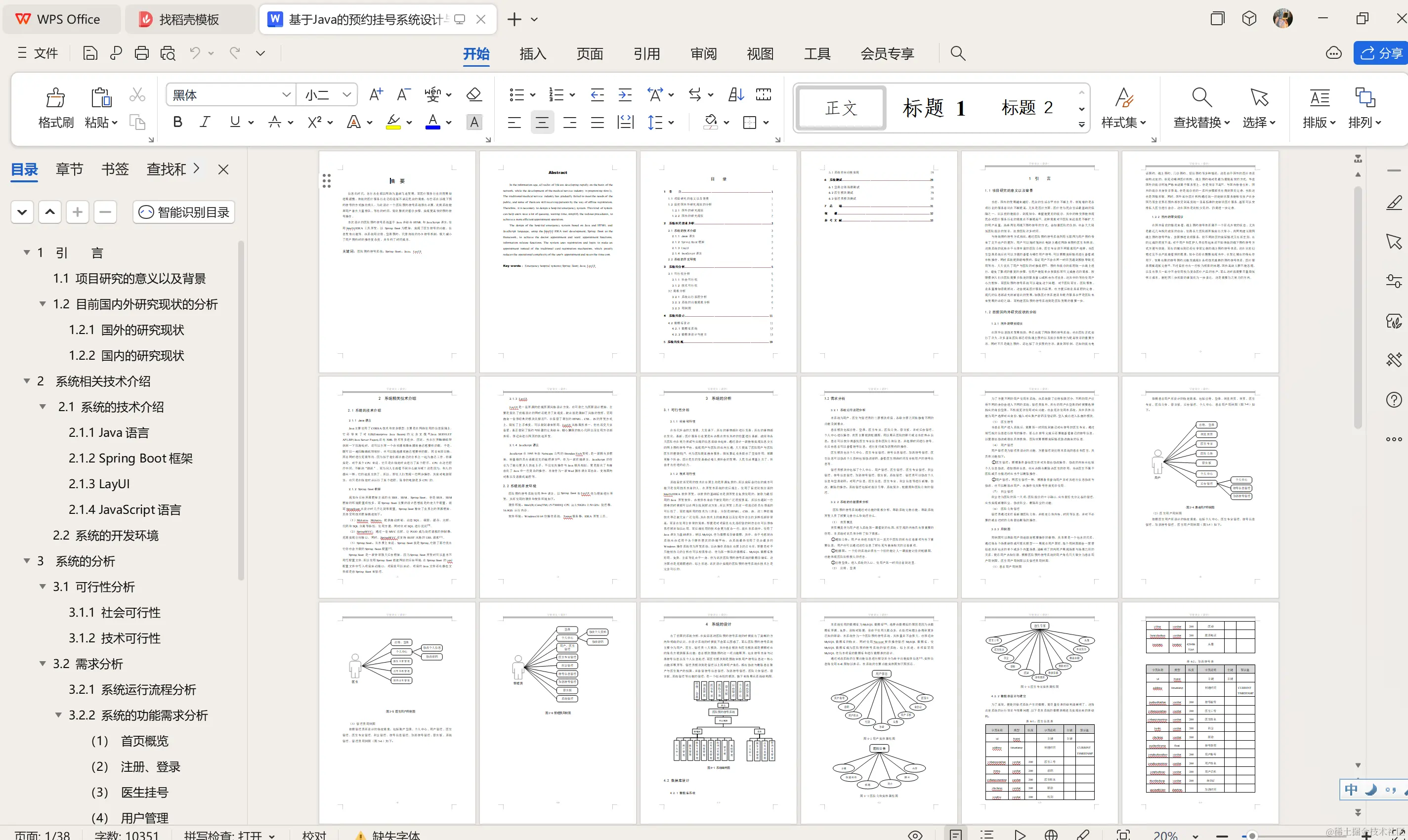
Task: Click the search magnifier in ribbon tabs
Action: (x=957, y=53)
